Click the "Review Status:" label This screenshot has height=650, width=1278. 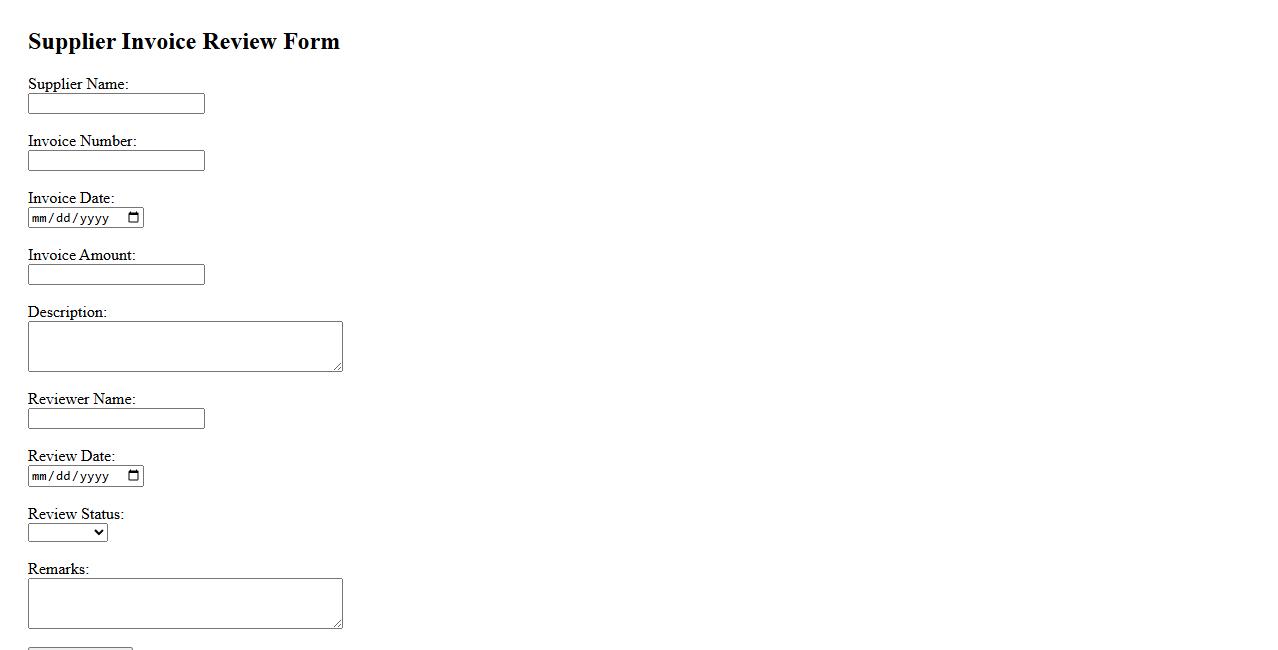[76, 514]
